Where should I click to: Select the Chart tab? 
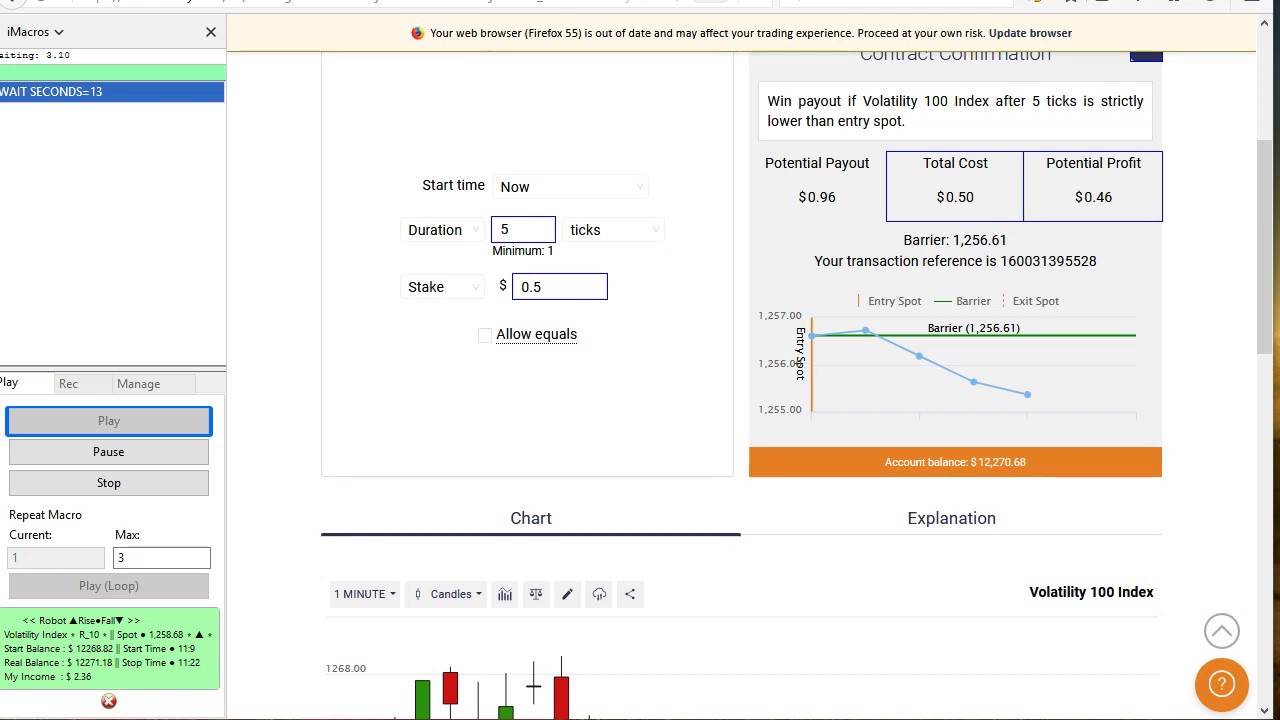[531, 518]
